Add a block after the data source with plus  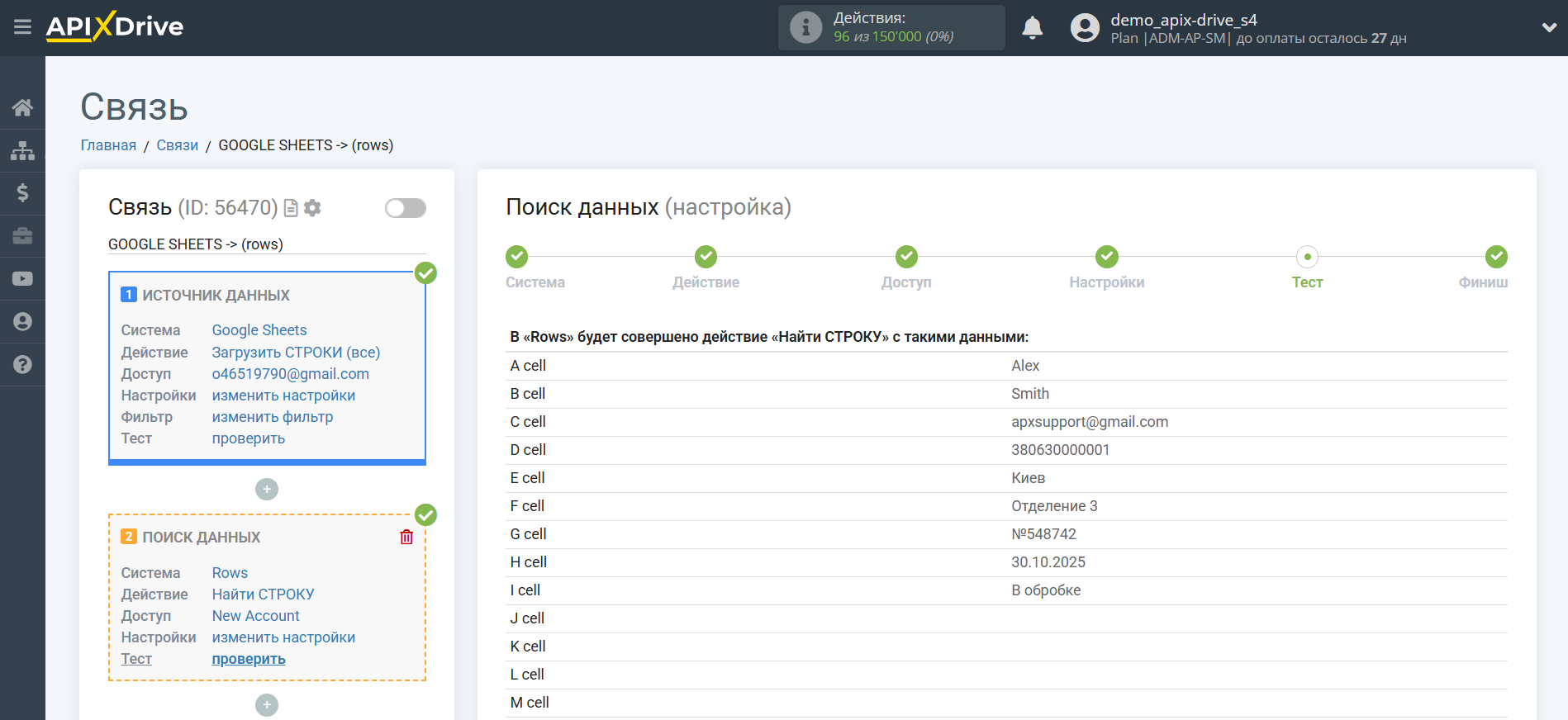[266, 490]
